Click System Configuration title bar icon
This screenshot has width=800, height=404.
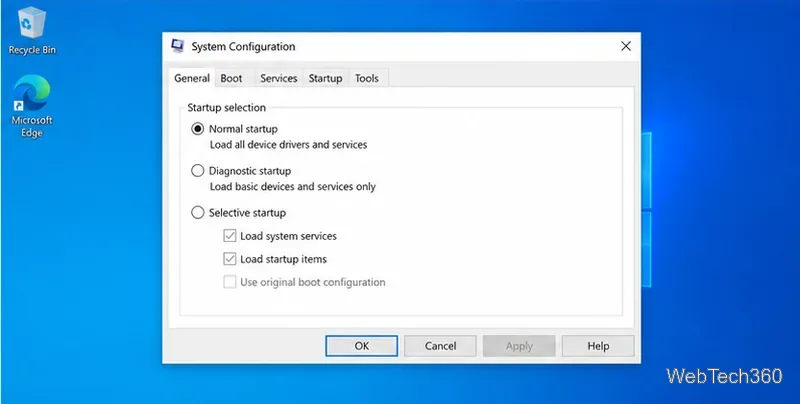[178, 46]
